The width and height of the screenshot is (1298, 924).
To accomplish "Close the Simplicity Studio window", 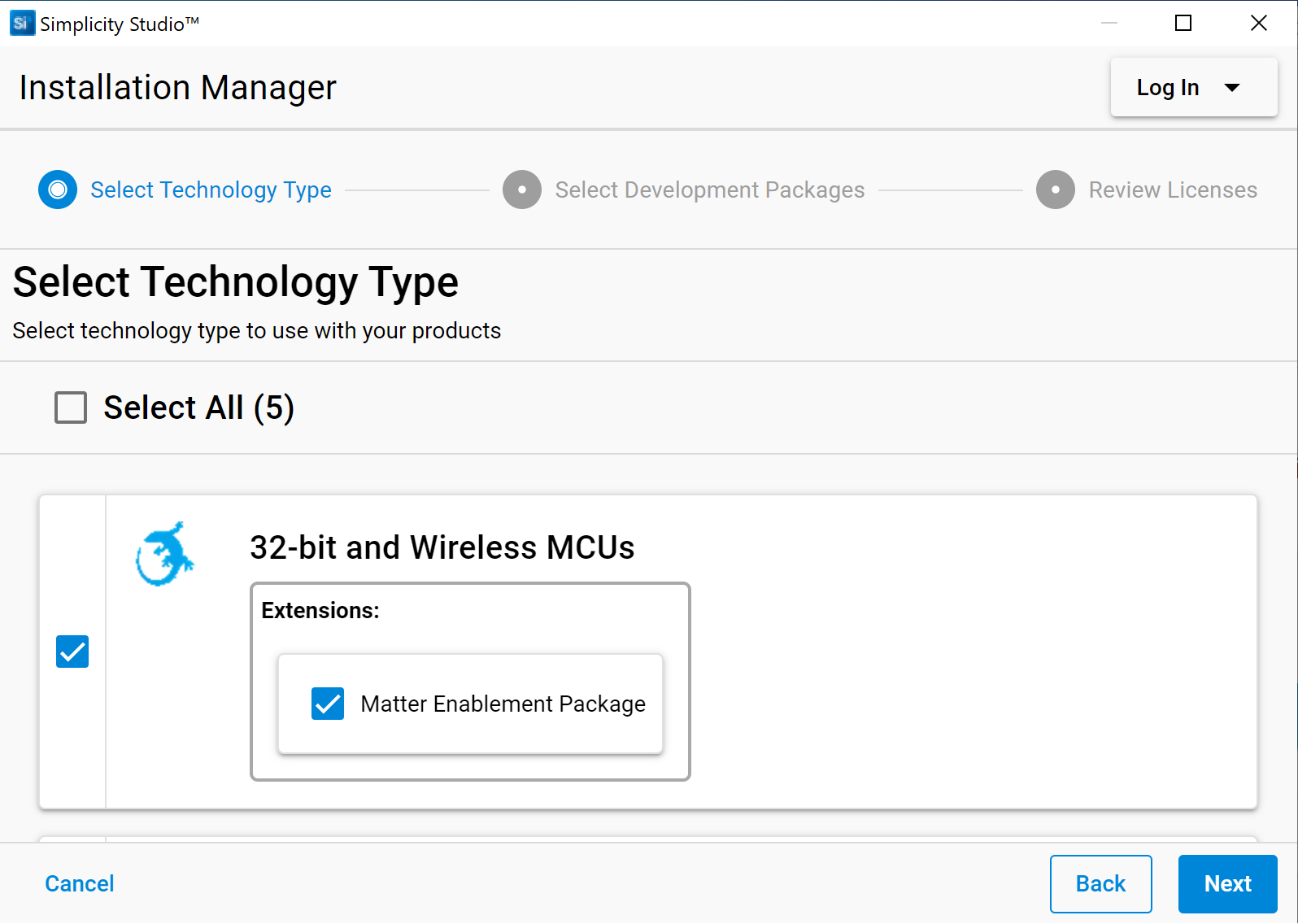I will pyautogui.click(x=1259, y=23).
